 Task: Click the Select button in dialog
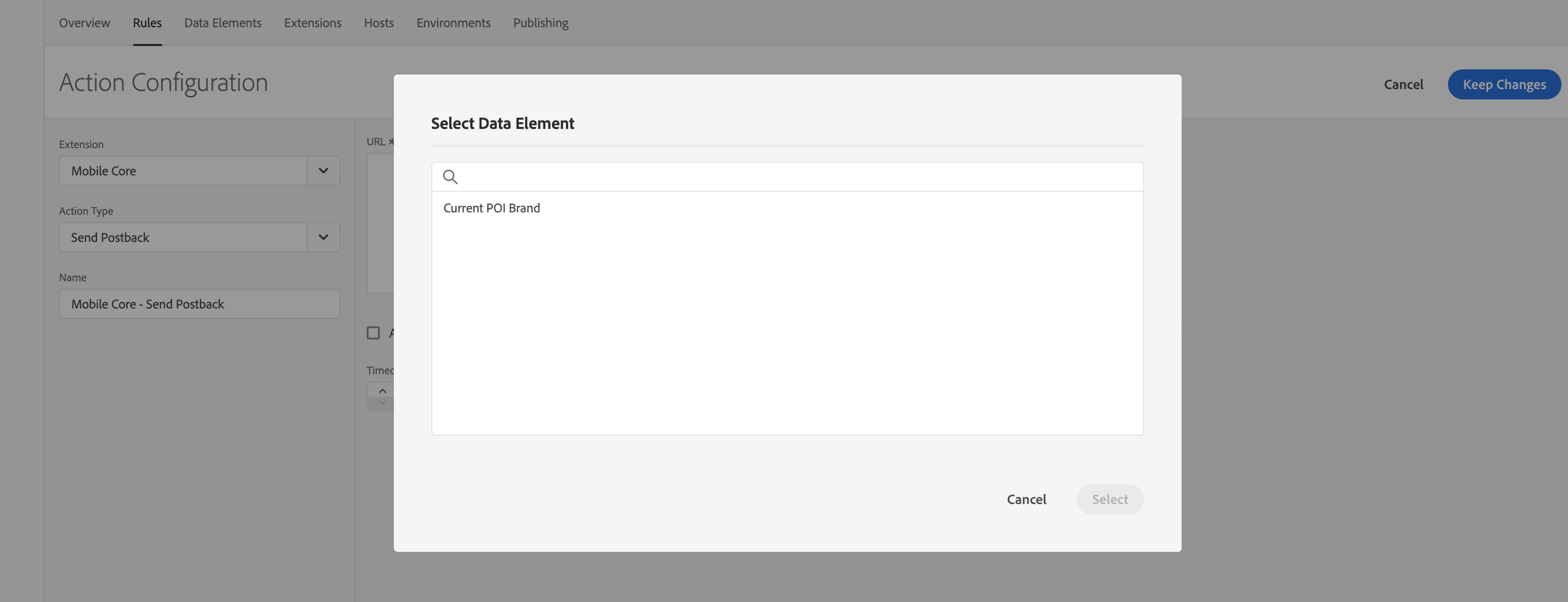1110,499
